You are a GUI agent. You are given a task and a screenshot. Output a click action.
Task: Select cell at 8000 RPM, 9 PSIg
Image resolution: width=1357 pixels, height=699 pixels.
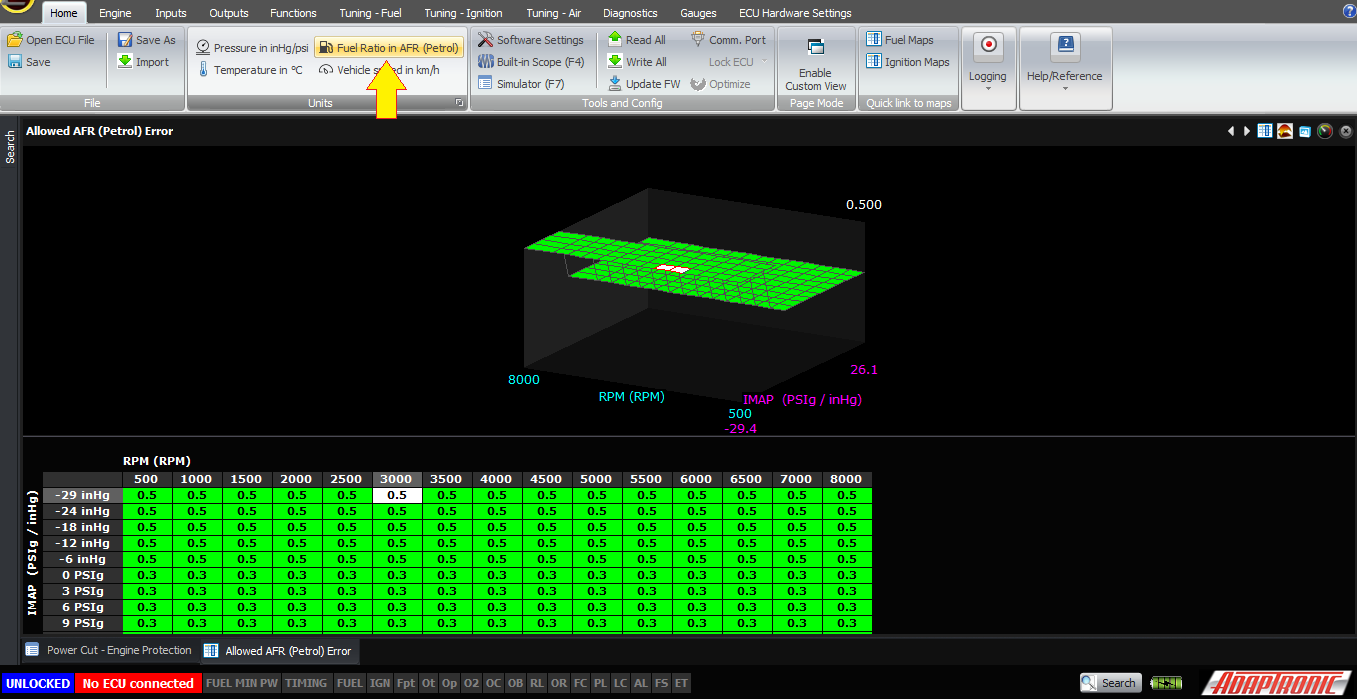(847, 623)
